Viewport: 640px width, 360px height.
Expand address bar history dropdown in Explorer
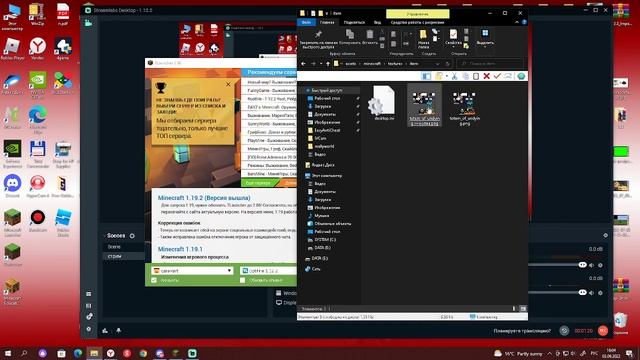click(x=437, y=64)
